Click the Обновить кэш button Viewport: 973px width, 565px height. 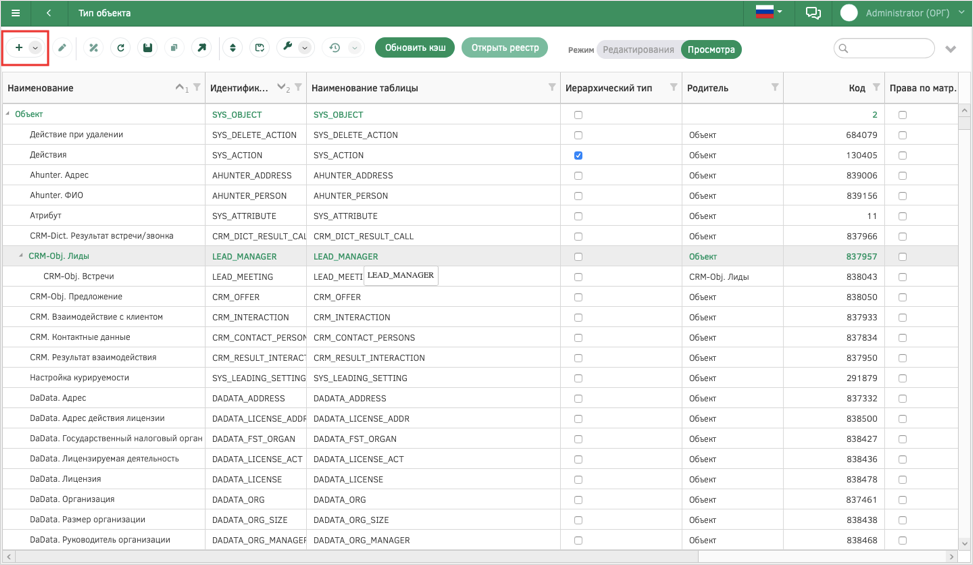point(415,48)
